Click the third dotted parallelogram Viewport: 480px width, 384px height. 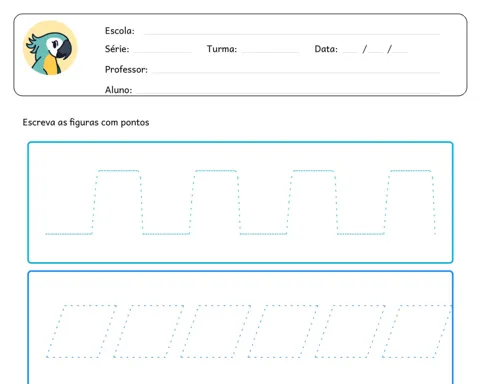216,331
